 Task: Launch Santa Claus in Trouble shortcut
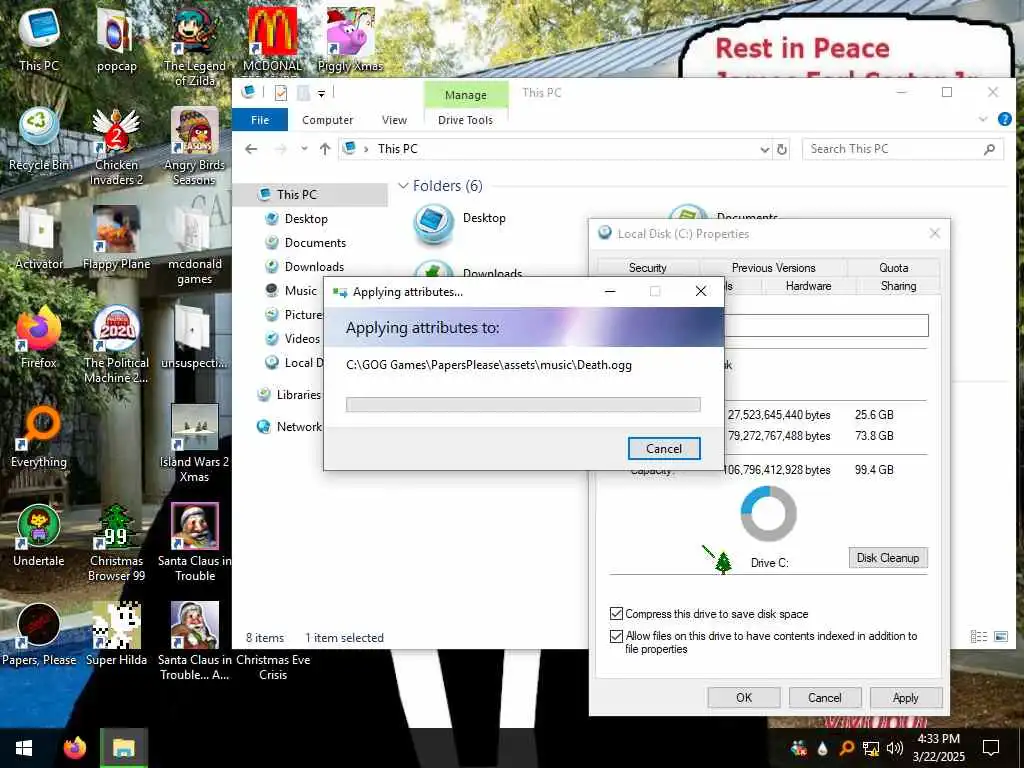click(195, 542)
